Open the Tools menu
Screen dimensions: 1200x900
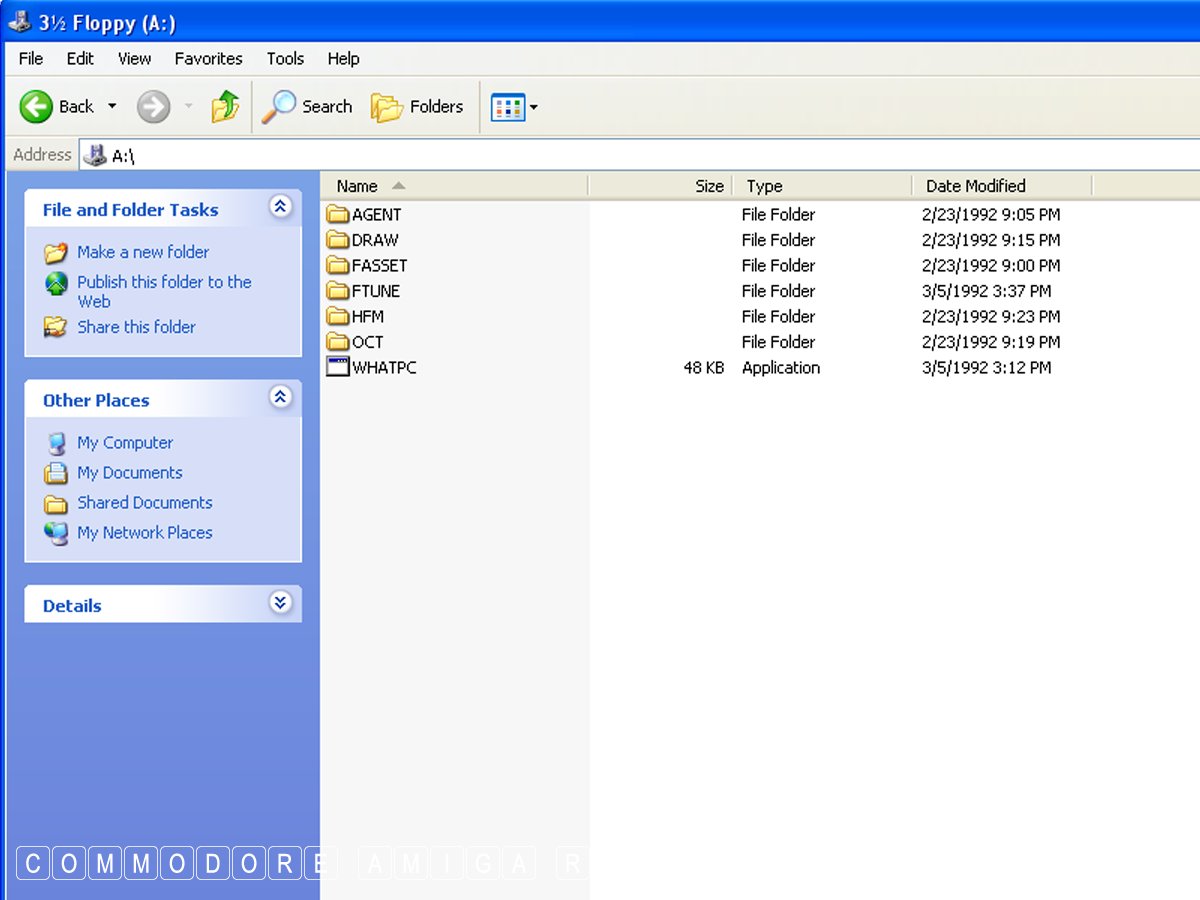point(285,59)
